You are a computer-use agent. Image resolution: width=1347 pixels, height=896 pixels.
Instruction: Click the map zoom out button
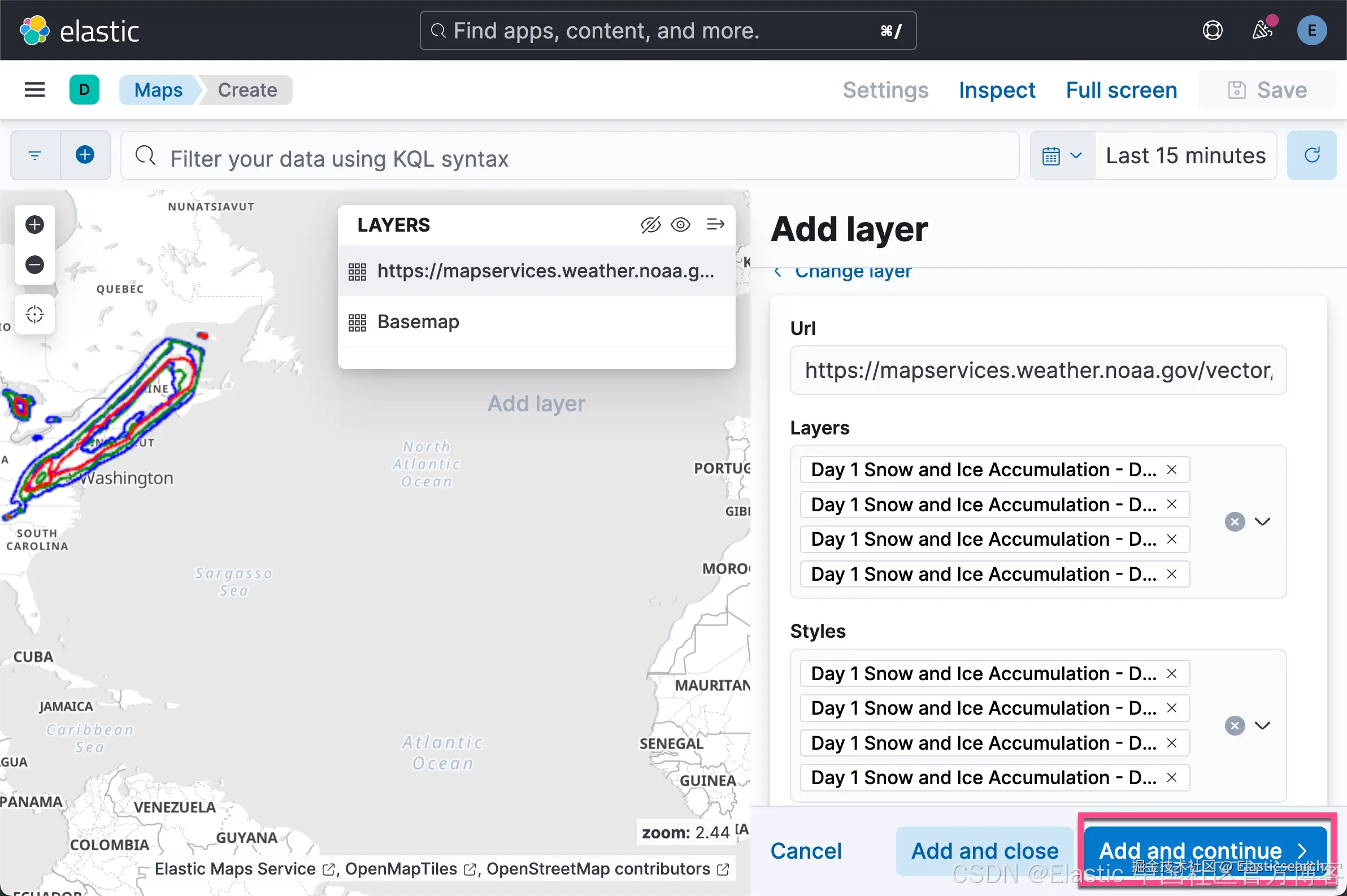tap(35, 264)
